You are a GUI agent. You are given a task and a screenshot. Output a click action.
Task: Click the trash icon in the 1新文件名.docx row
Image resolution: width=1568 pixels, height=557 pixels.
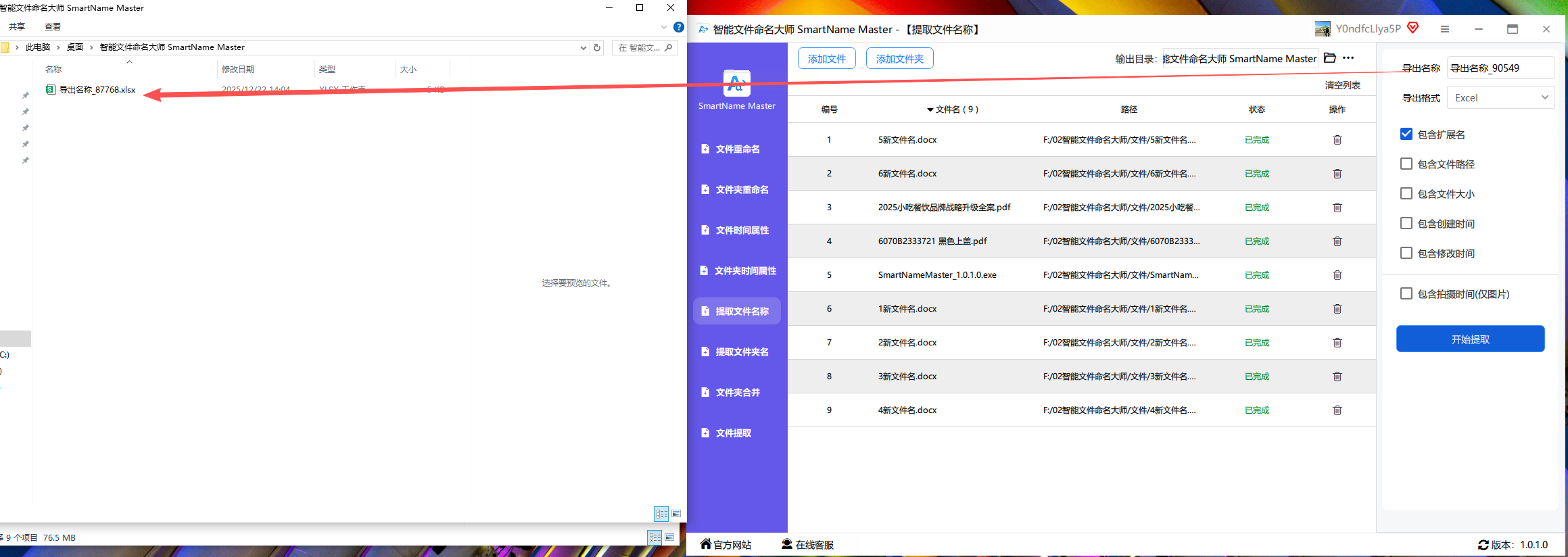tap(1337, 309)
